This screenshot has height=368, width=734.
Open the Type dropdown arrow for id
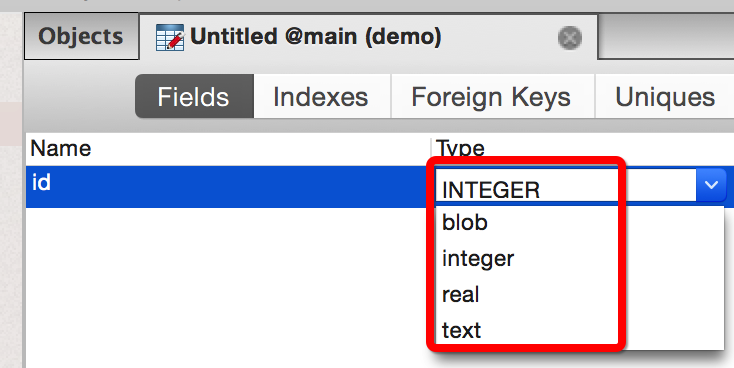[x=711, y=185]
